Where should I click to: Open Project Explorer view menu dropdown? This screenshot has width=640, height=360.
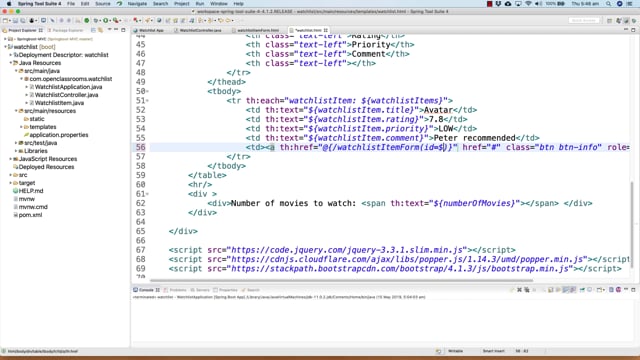tap(109, 30)
